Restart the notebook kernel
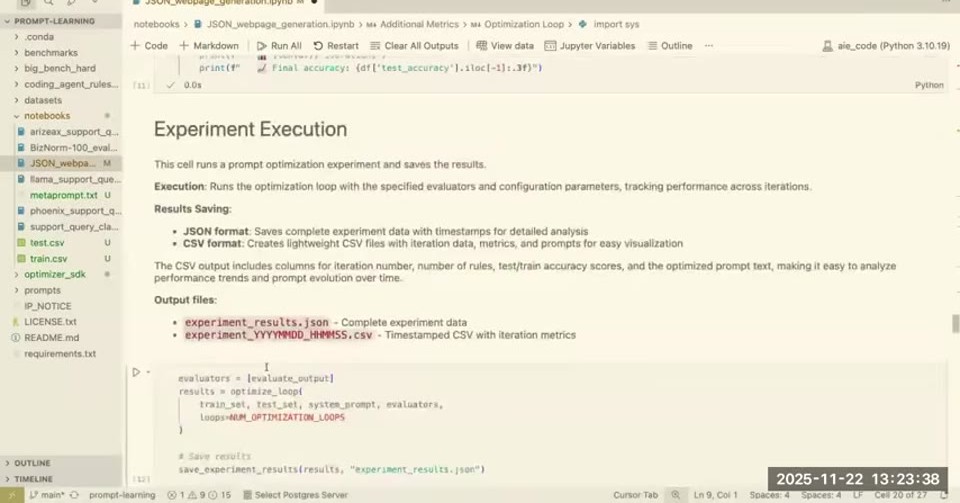960x503 pixels. pyautogui.click(x=336, y=46)
